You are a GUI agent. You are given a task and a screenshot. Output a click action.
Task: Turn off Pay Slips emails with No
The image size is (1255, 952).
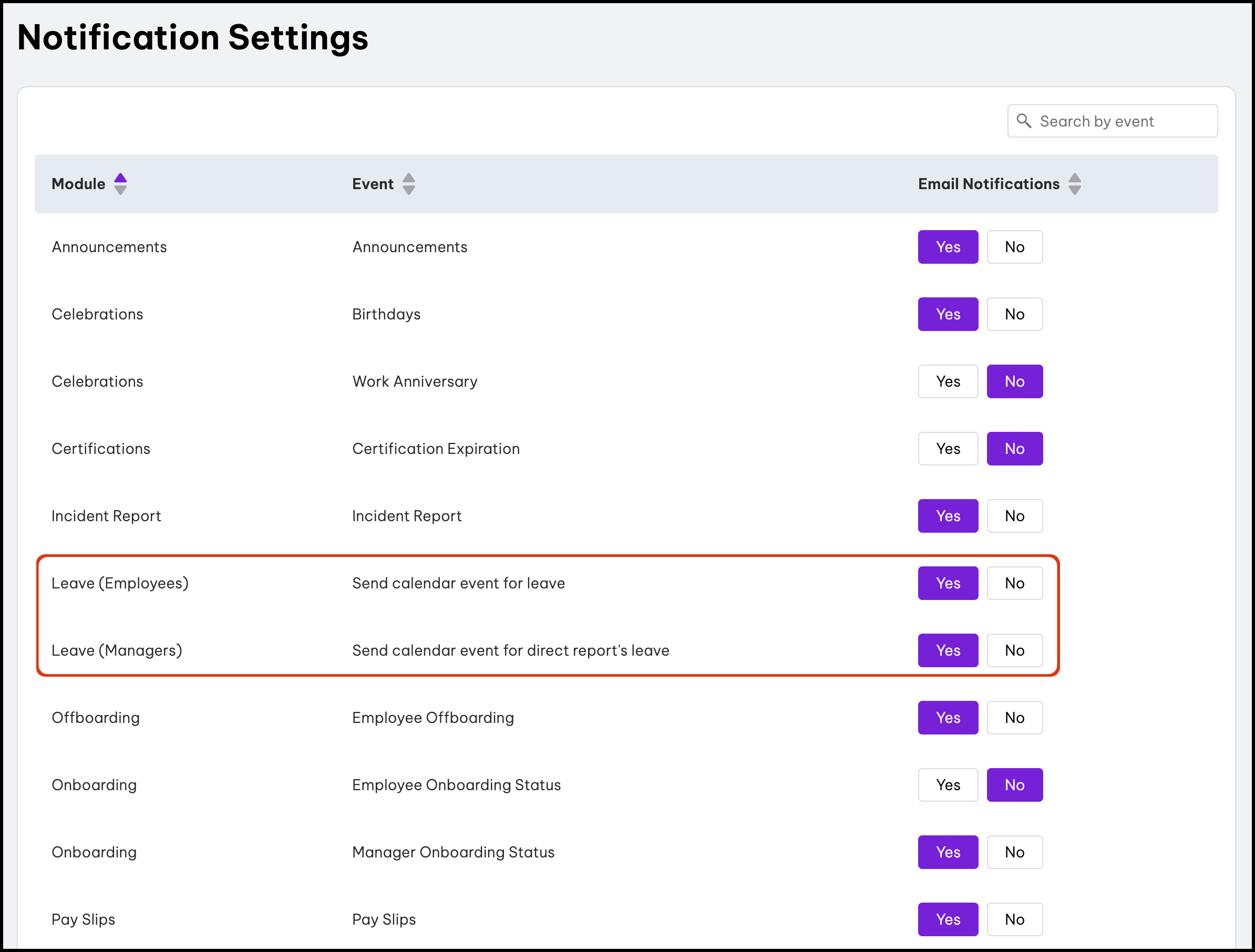point(1014,919)
